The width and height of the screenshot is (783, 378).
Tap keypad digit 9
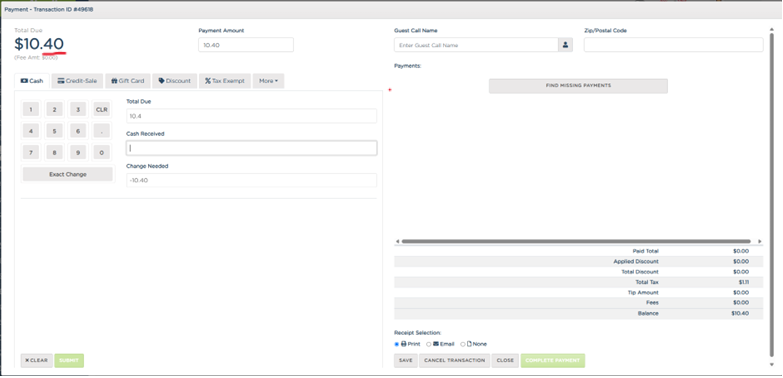click(x=78, y=153)
